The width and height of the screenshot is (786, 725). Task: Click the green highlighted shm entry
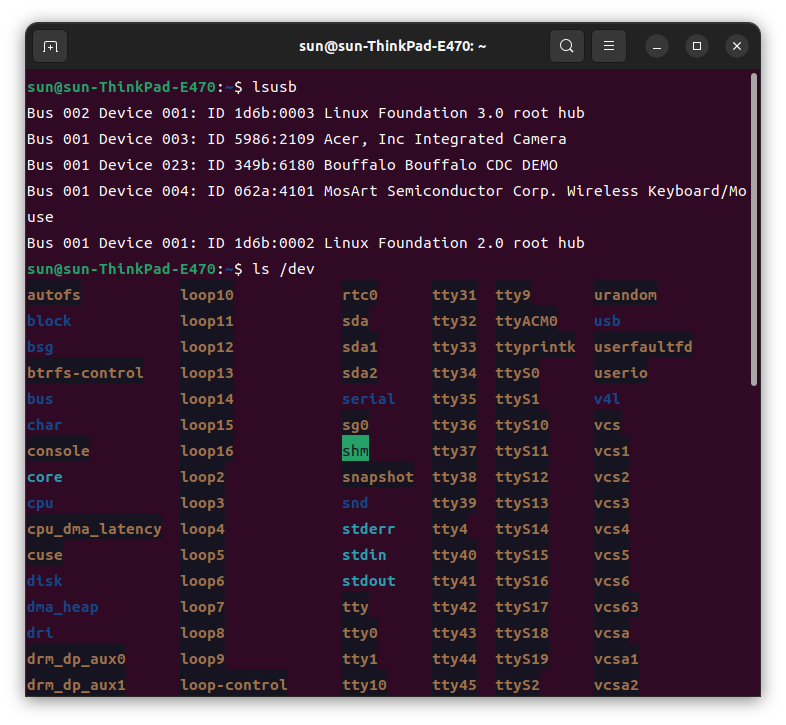(x=355, y=448)
